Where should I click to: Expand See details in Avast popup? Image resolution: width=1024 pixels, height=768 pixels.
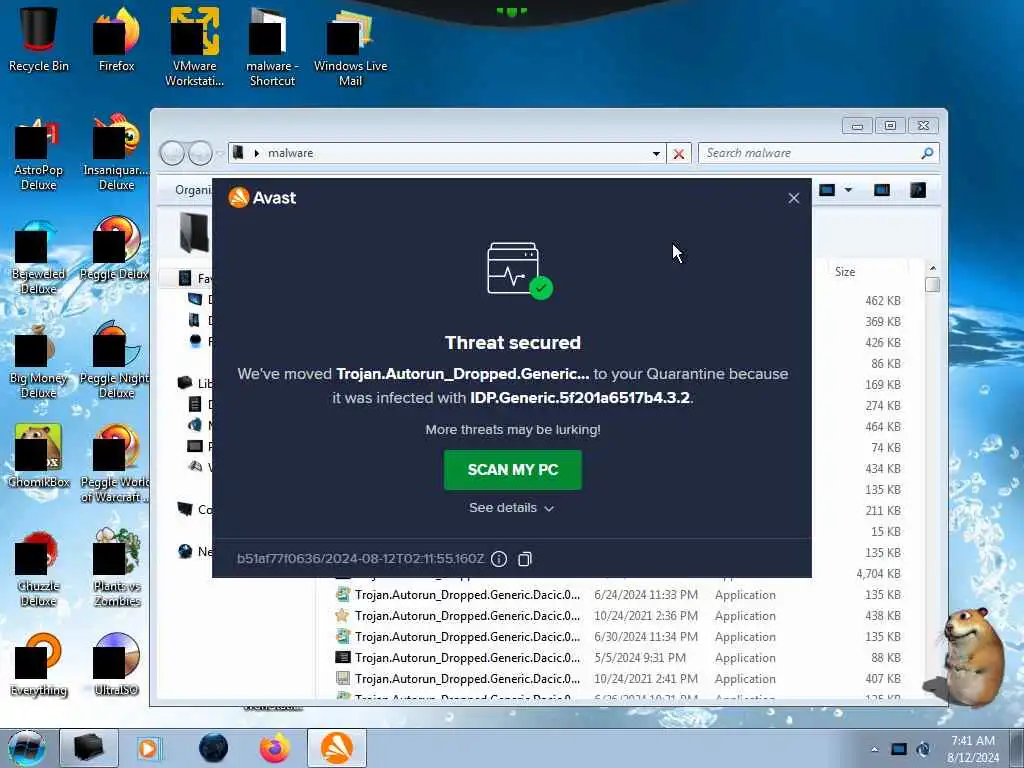[x=511, y=507]
